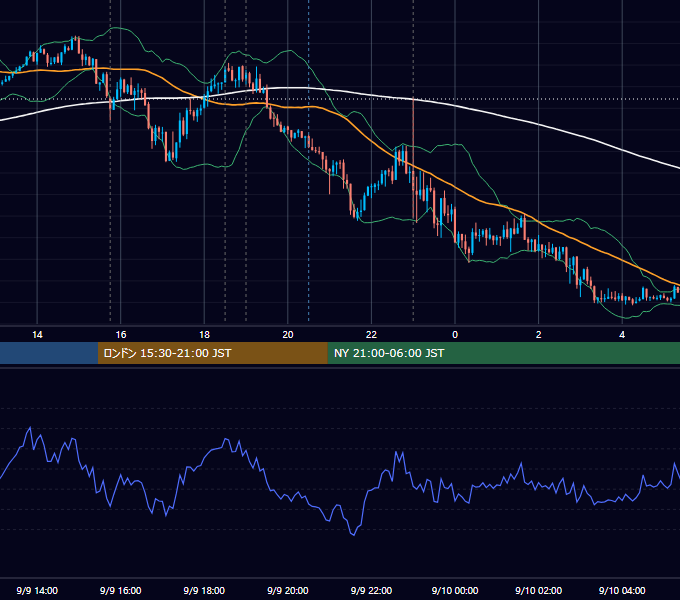Click hour label 0 on price chart axis
Image resolution: width=680 pixels, height=600 pixels.
pyautogui.click(x=455, y=335)
